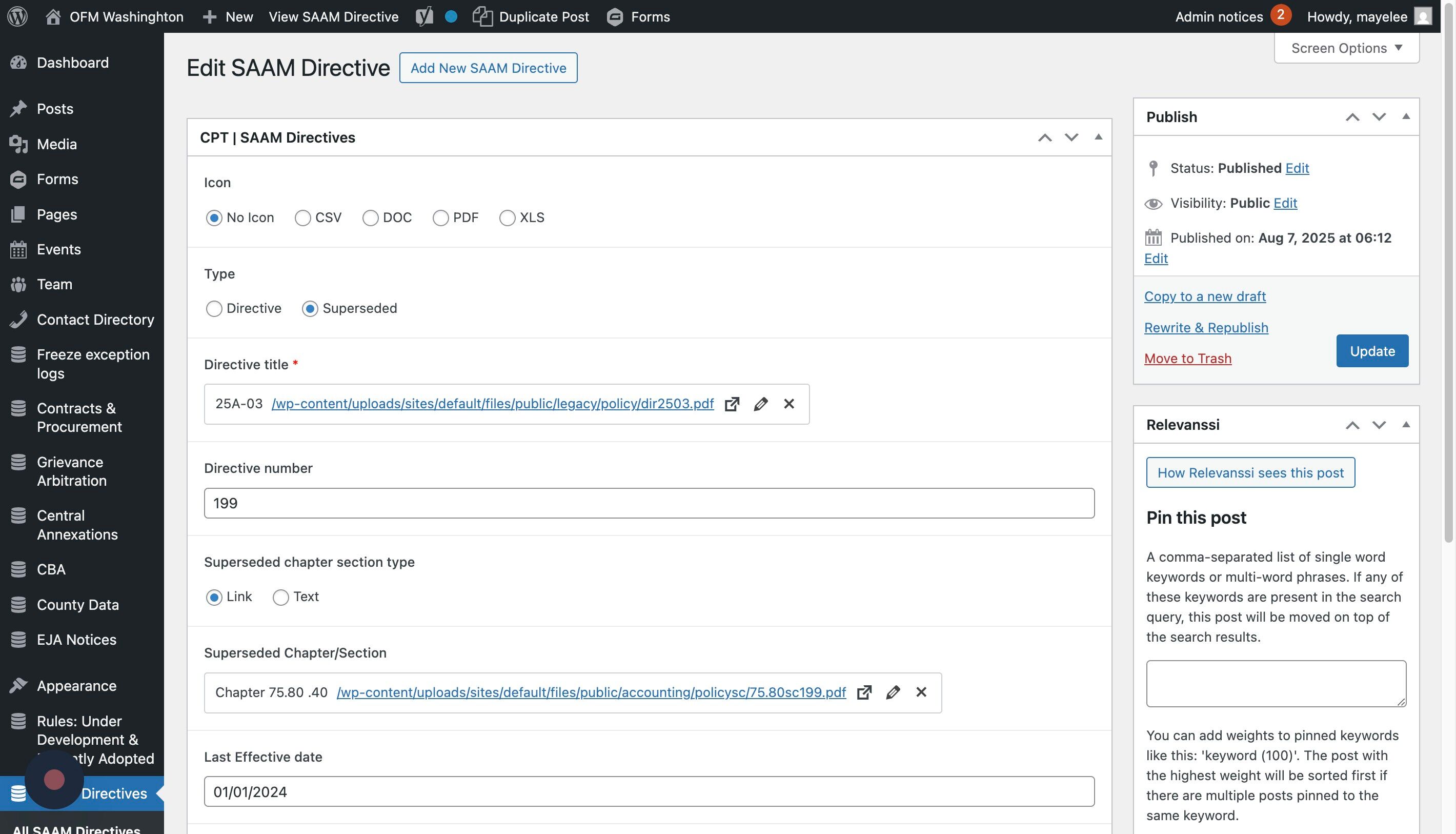Open Contact Directory in sidebar menu
The height and width of the screenshot is (834, 1456).
coord(95,319)
